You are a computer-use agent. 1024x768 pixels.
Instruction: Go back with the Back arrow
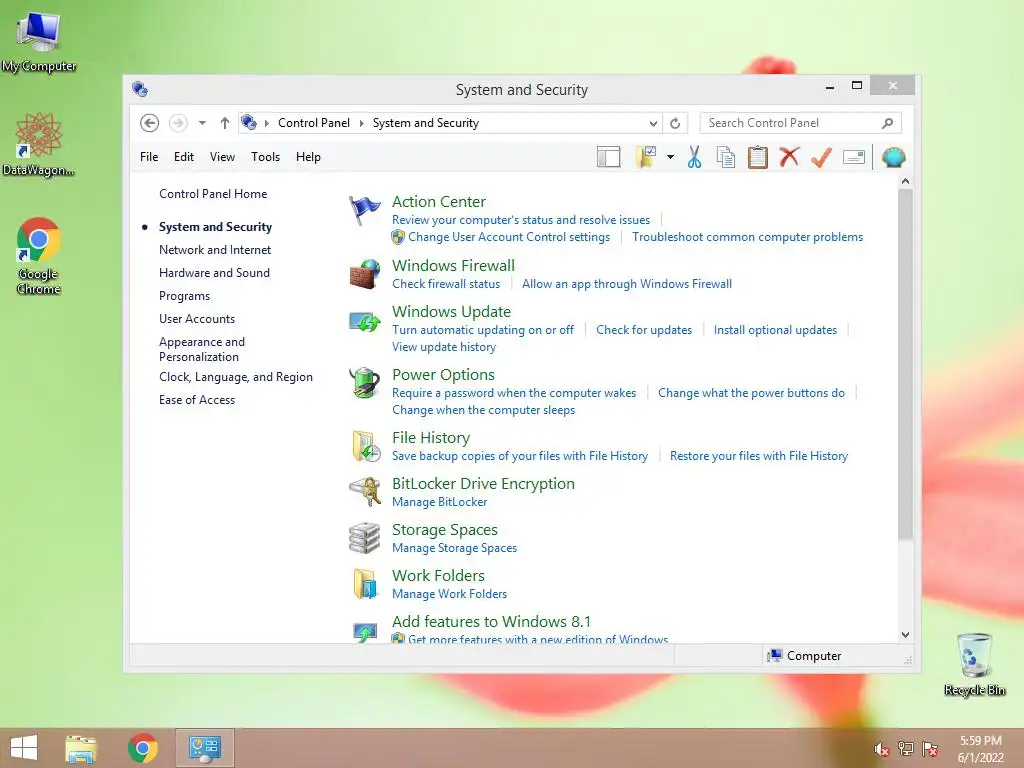(150, 123)
